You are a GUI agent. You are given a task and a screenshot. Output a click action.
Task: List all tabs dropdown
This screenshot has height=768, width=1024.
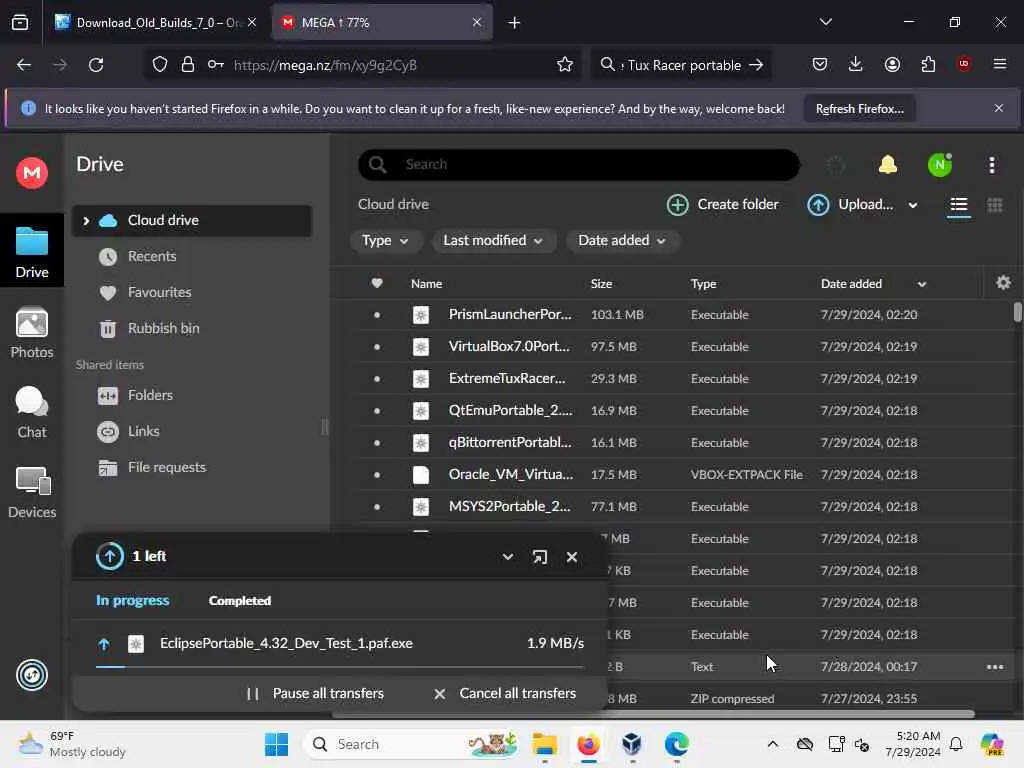pos(825,22)
